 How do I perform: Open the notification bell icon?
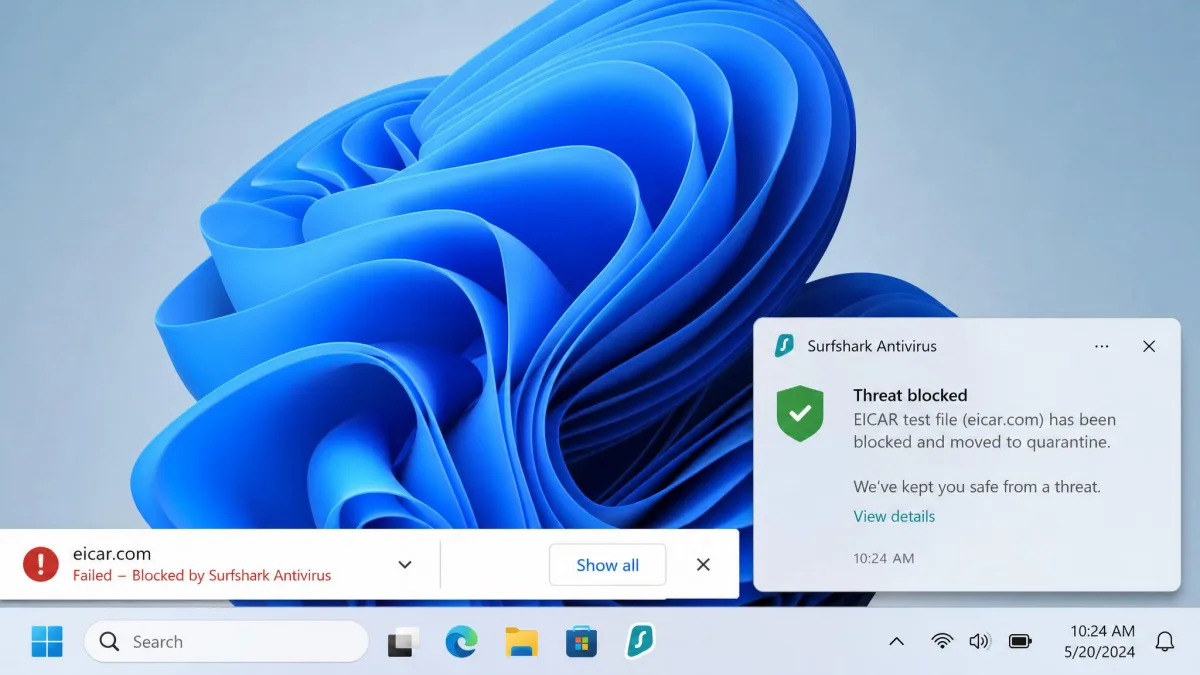pos(1165,641)
